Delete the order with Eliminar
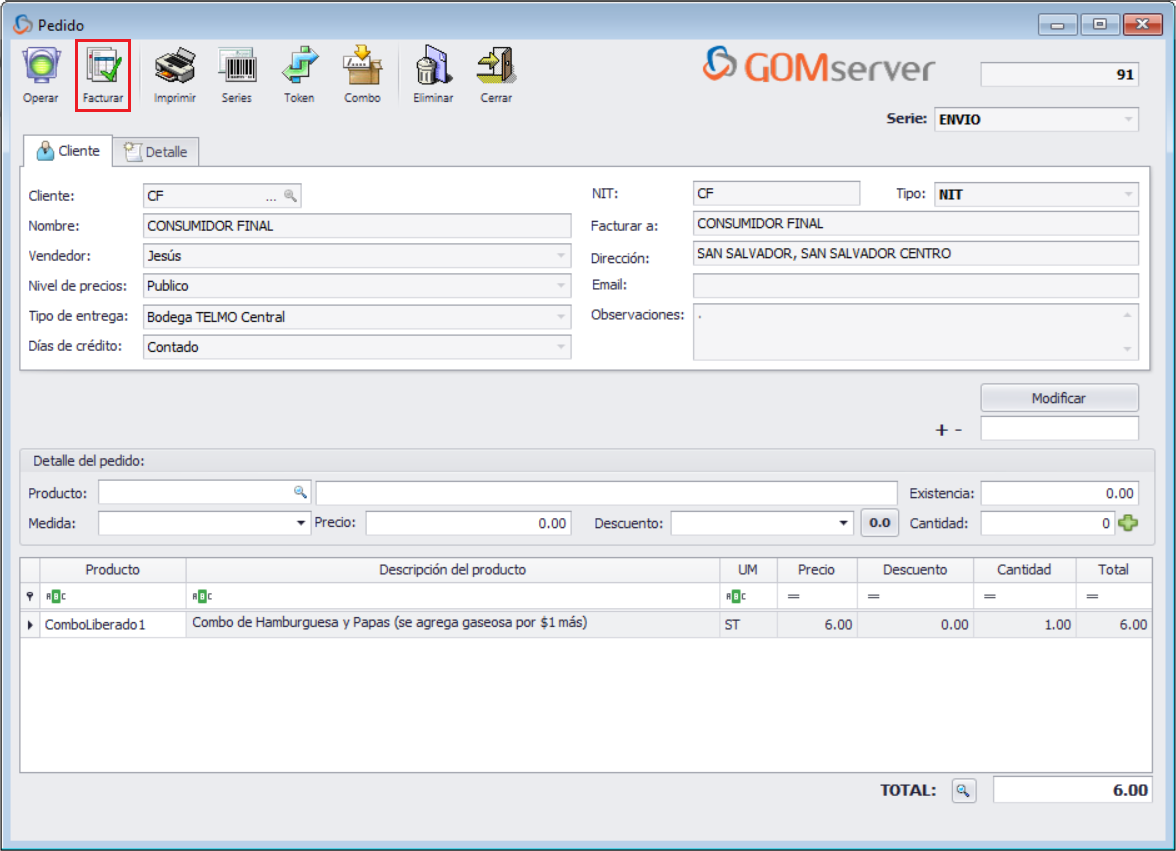The width and height of the screenshot is (1176, 851). click(433, 68)
